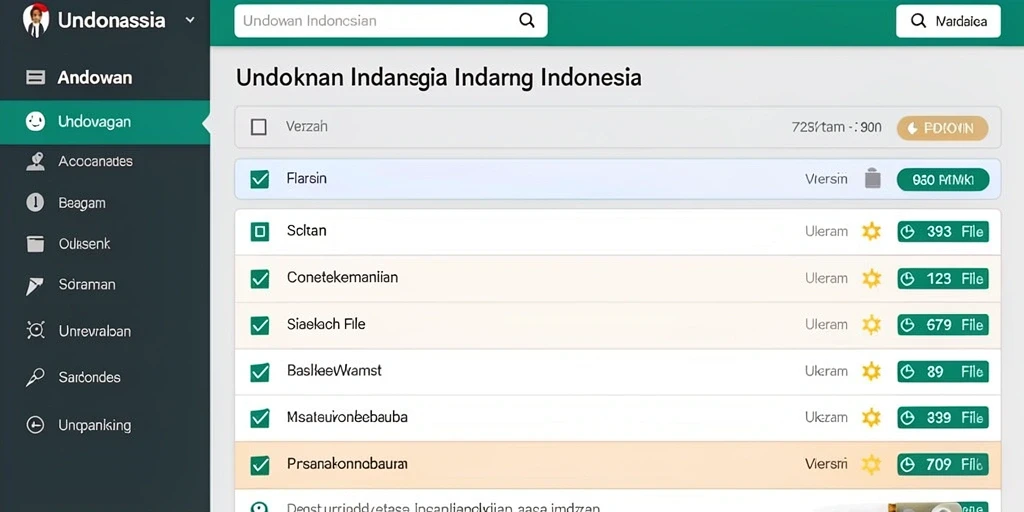Click the Verzah column header text
The height and width of the screenshot is (512, 1024).
[x=306, y=127]
